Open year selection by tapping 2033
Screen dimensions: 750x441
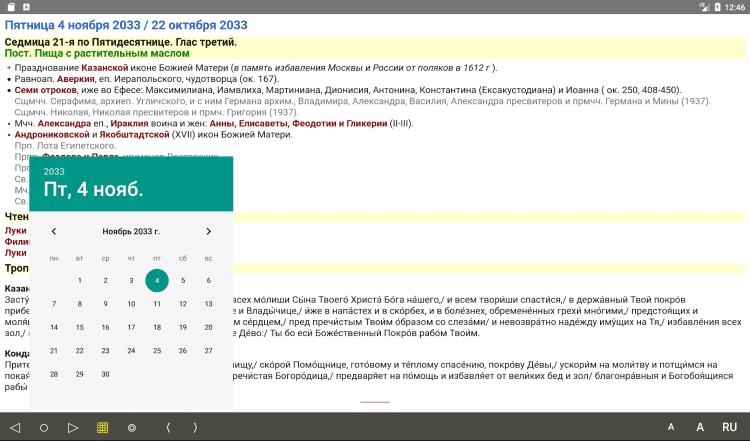pyautogui.click(x=54, y=171)
